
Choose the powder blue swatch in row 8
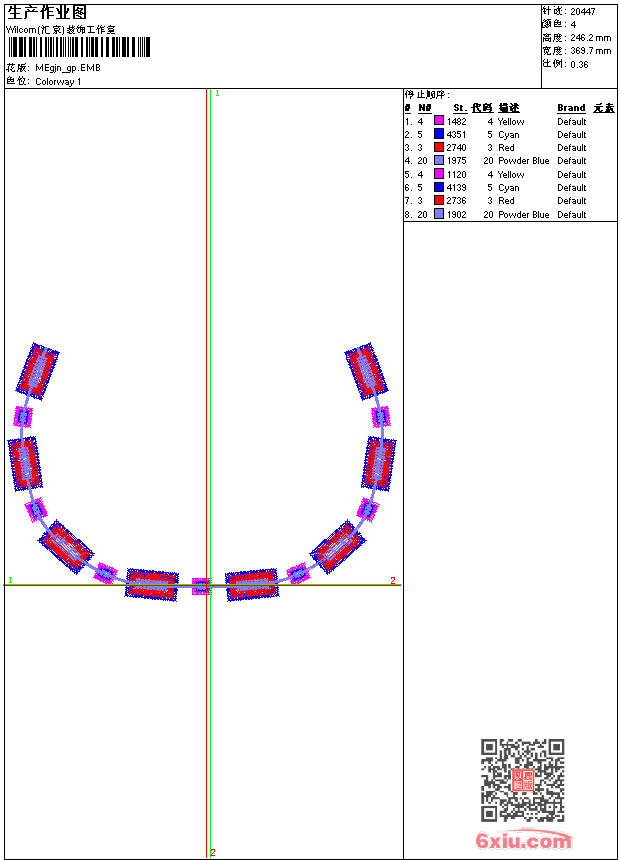pyautogui.click(x=439, y=214)
